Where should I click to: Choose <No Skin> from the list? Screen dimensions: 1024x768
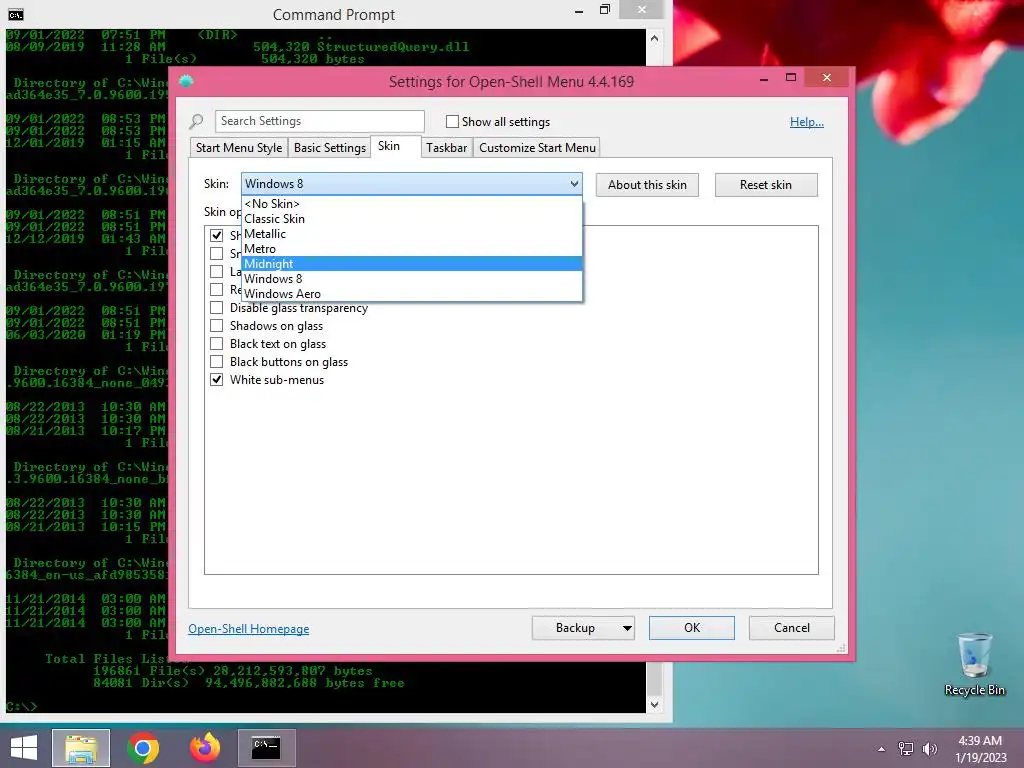click(411, 204)
